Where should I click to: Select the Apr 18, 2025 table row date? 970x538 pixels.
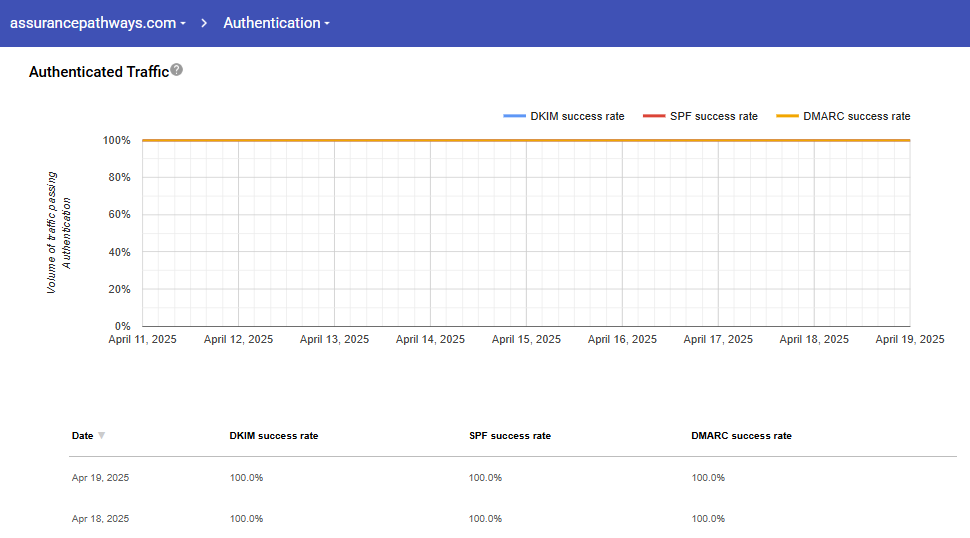pyautogui.click(x=100, y=519)
